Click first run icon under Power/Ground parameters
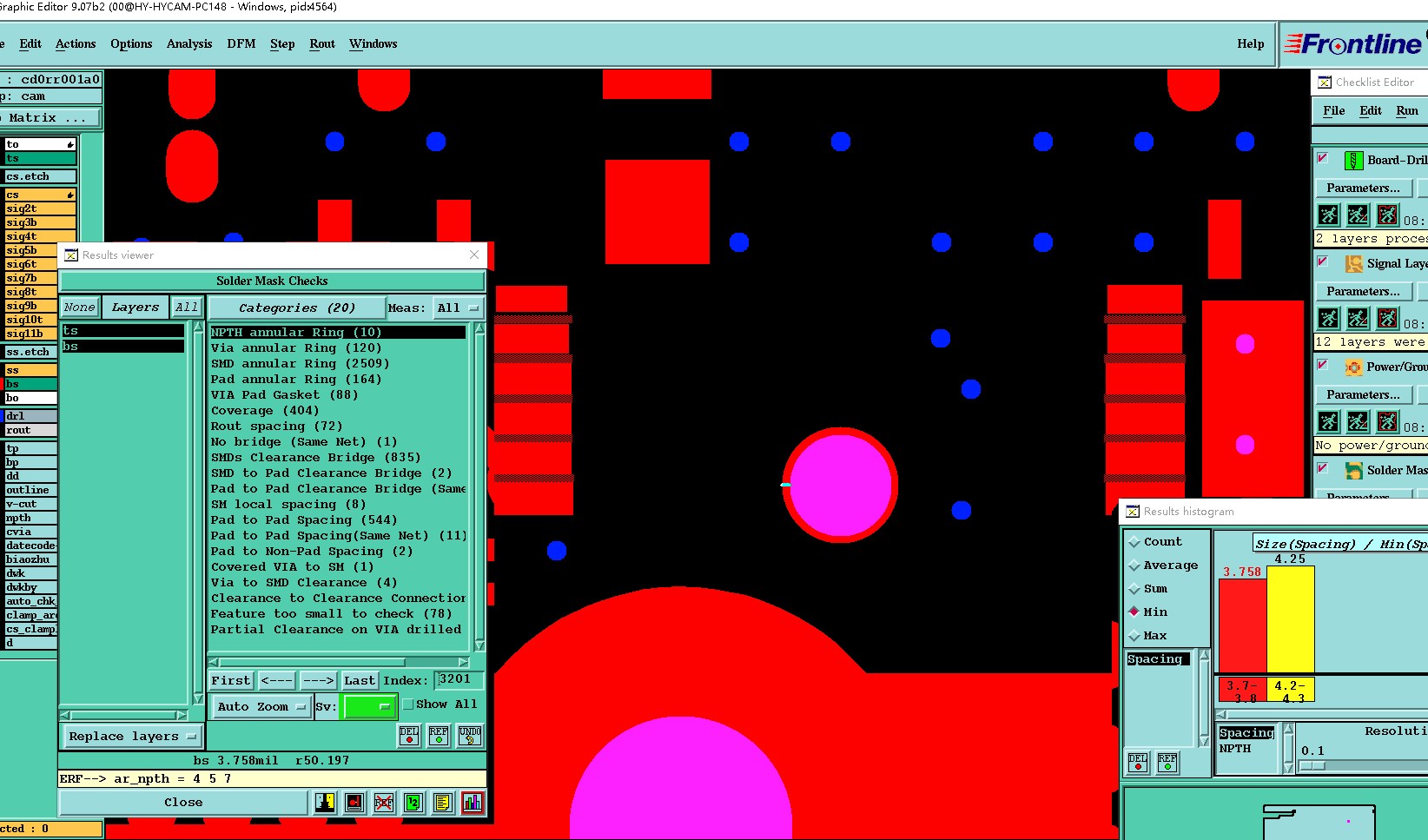The width and height of the screenshot is (1428, 840). (x=1329, y=421)
